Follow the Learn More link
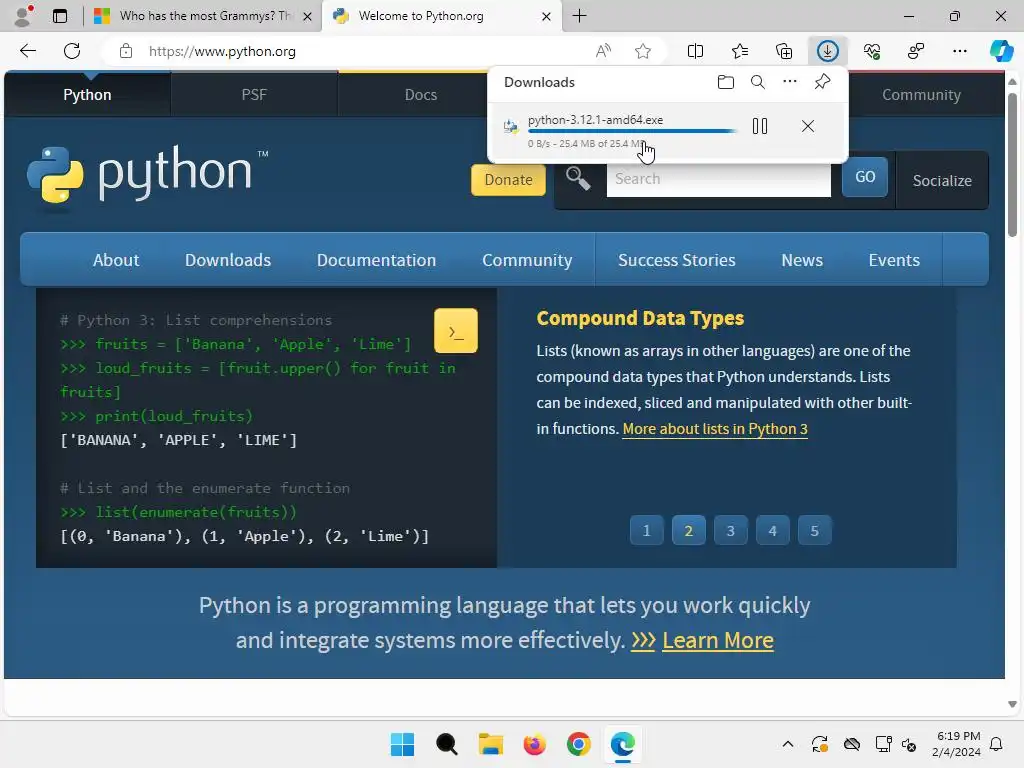The image size is (1024, 768). pos(718,640)
